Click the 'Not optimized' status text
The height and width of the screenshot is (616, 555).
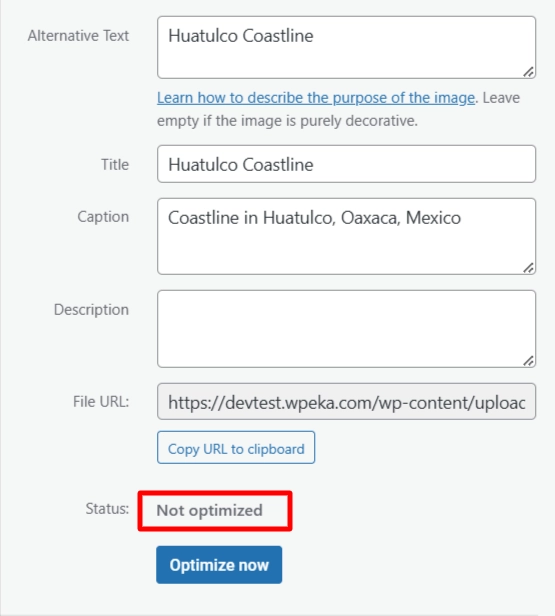[209, 510]
